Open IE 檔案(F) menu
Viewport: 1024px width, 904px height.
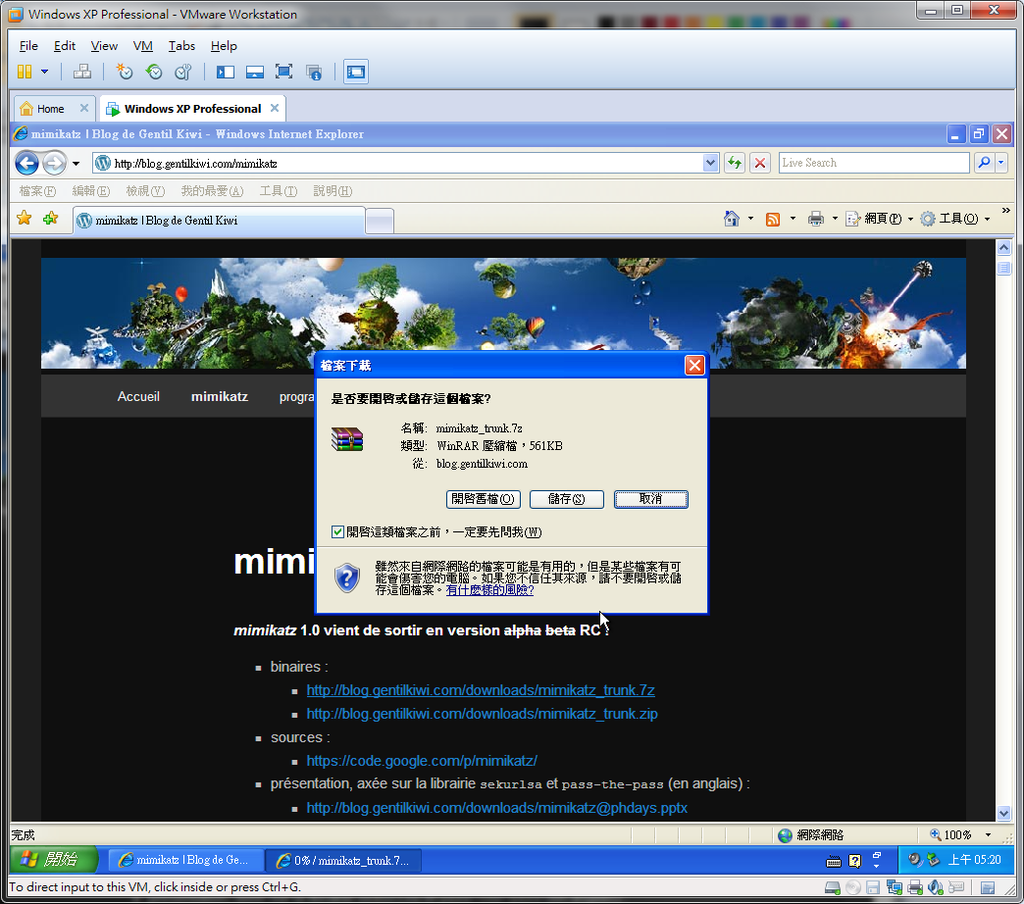[x=37, y=191]
